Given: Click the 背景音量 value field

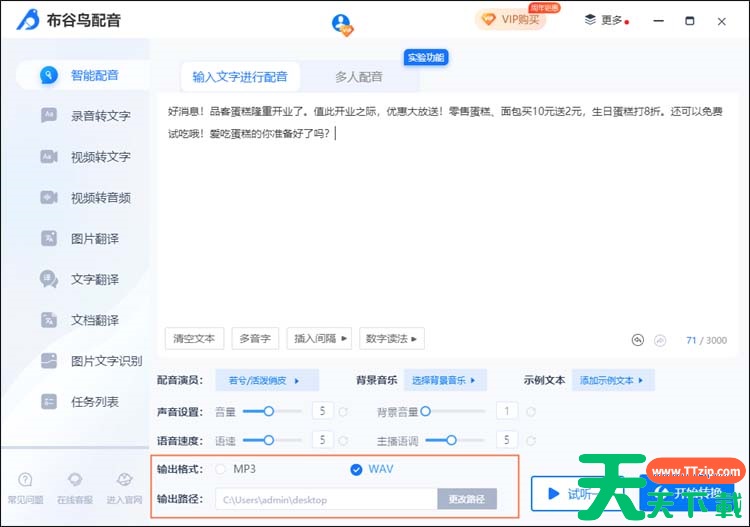Looking at the screenshot, I should [x=507, y=411].
